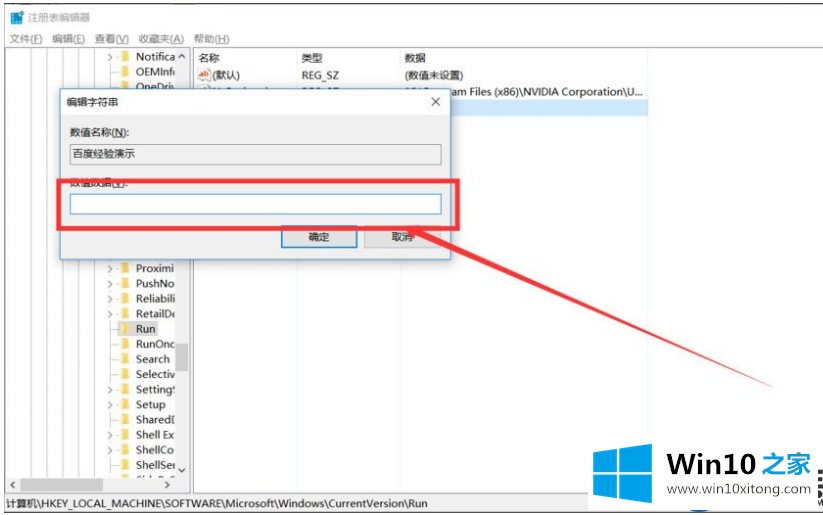Click the Run folder icon
The height and width of the screenshot is (515, 823).
125,329
